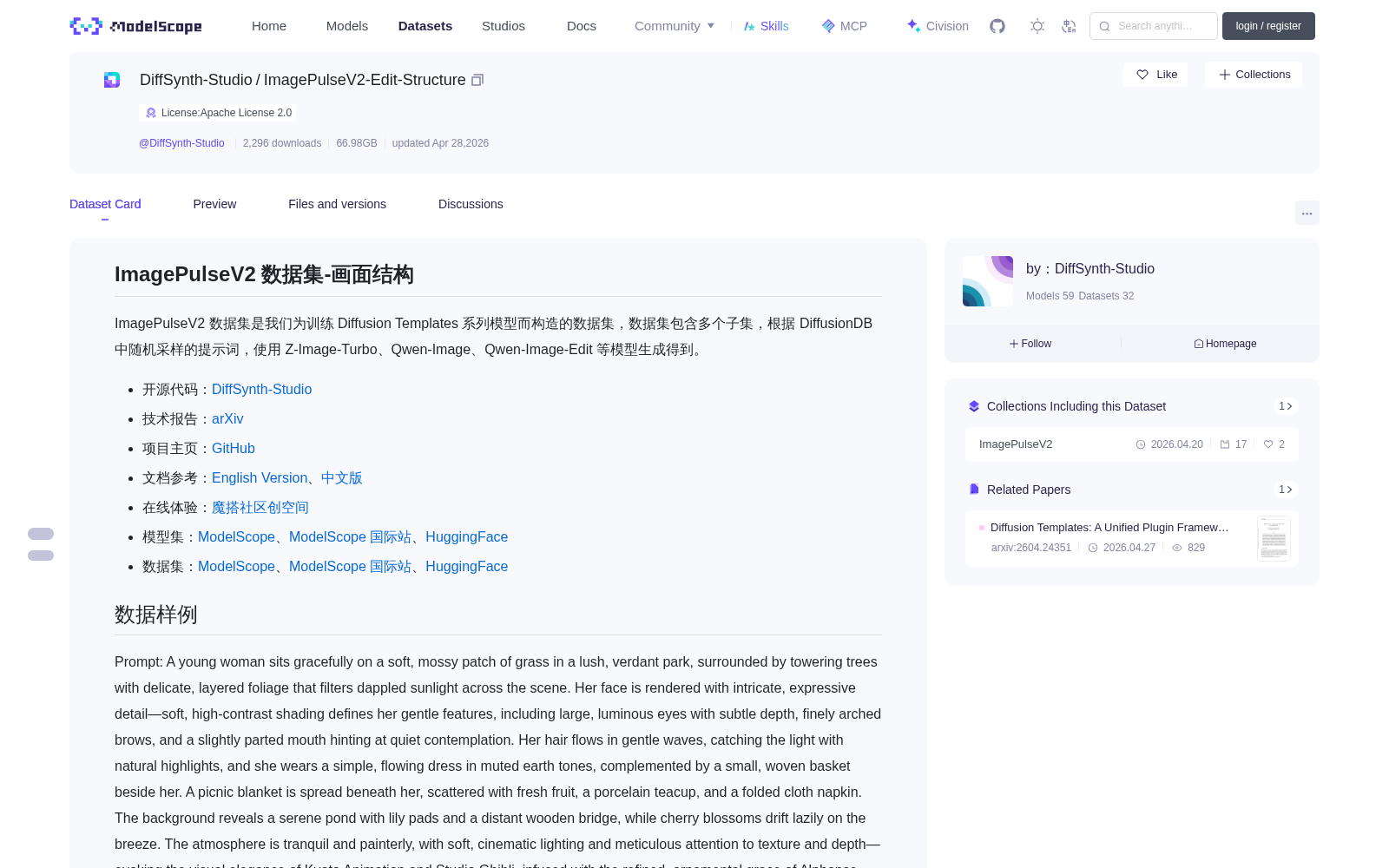
Task: Click Datasets 32 count text
Action: click(1106, 296)
